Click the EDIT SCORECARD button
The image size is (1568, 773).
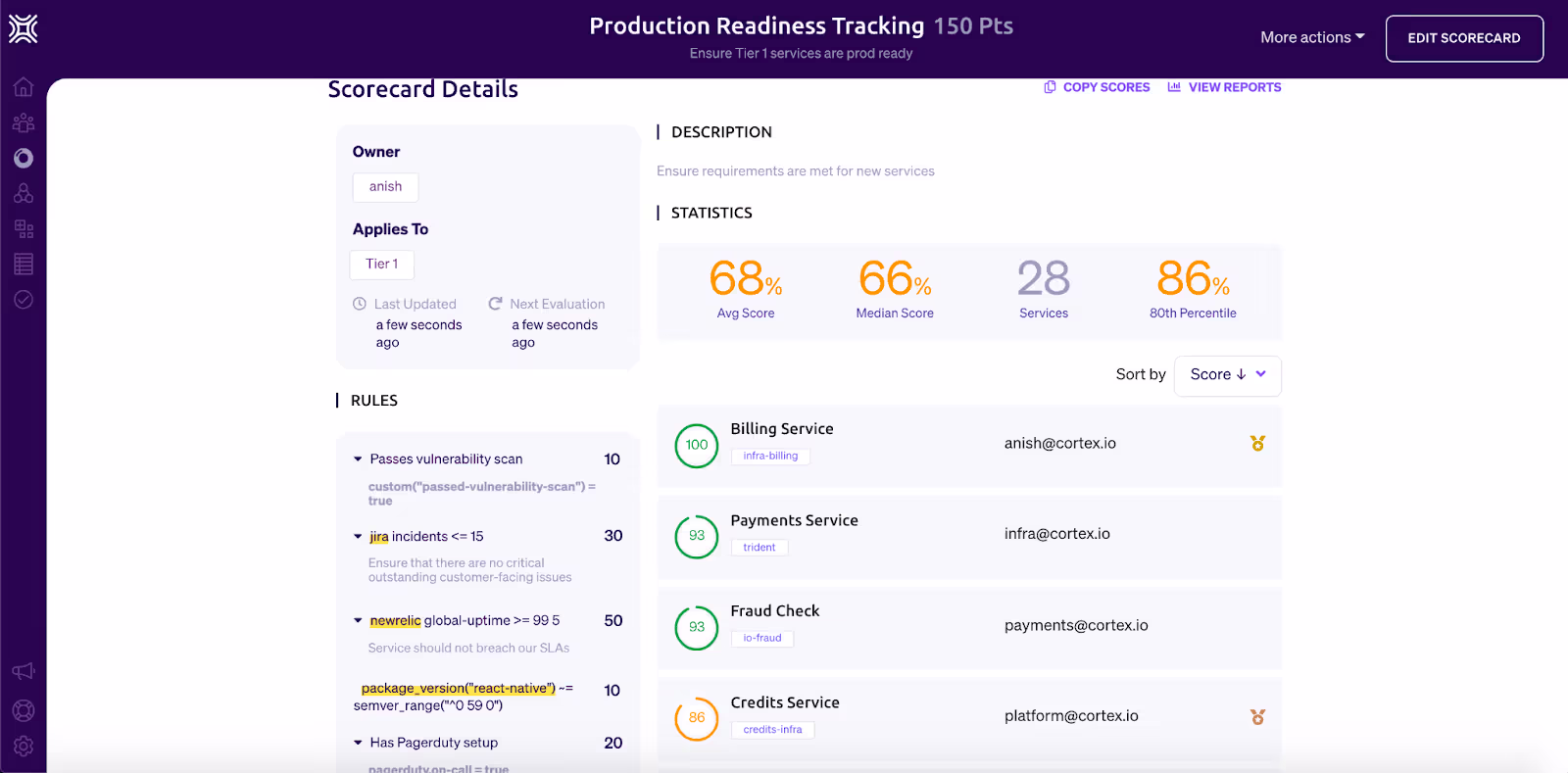click(1463, 38)
